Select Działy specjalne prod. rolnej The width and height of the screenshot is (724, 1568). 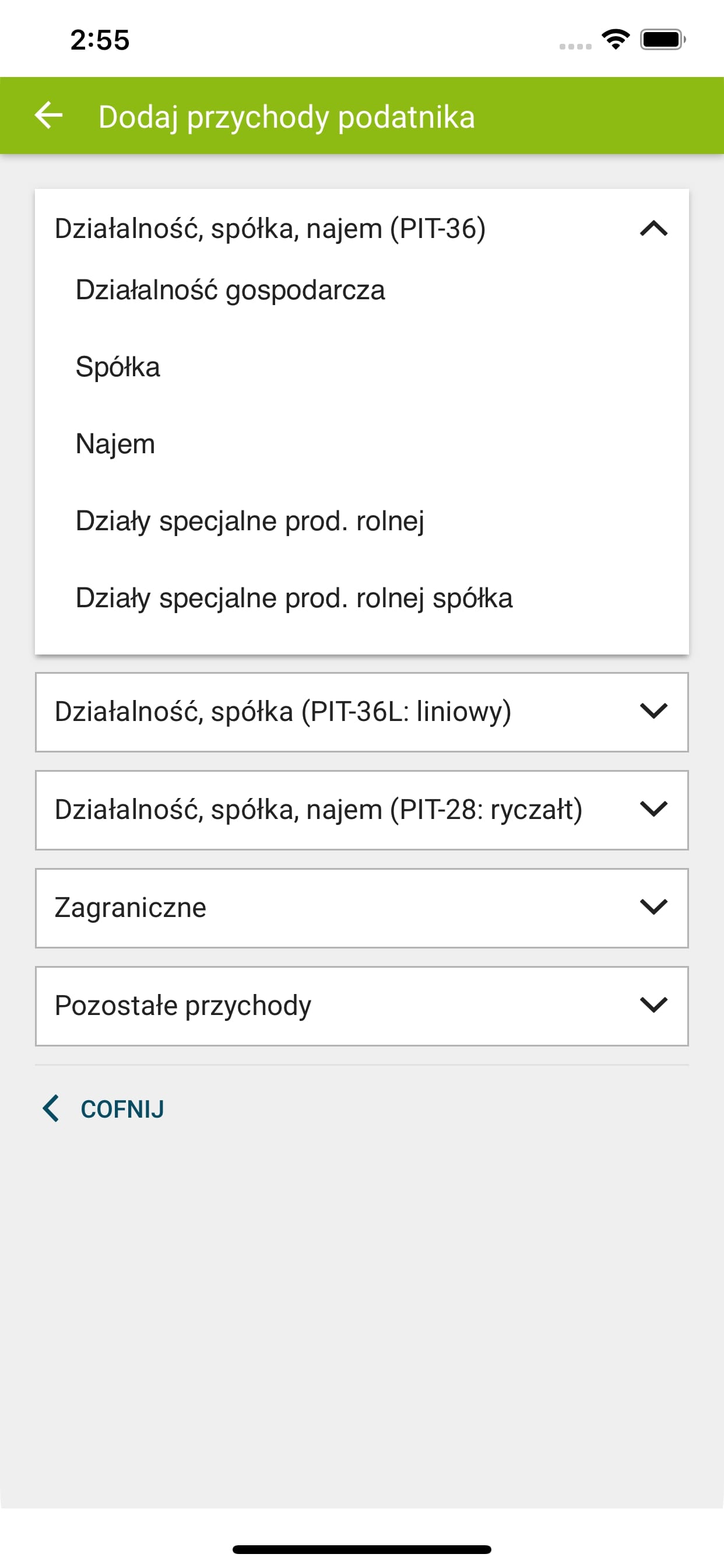(x=251, y=520)
